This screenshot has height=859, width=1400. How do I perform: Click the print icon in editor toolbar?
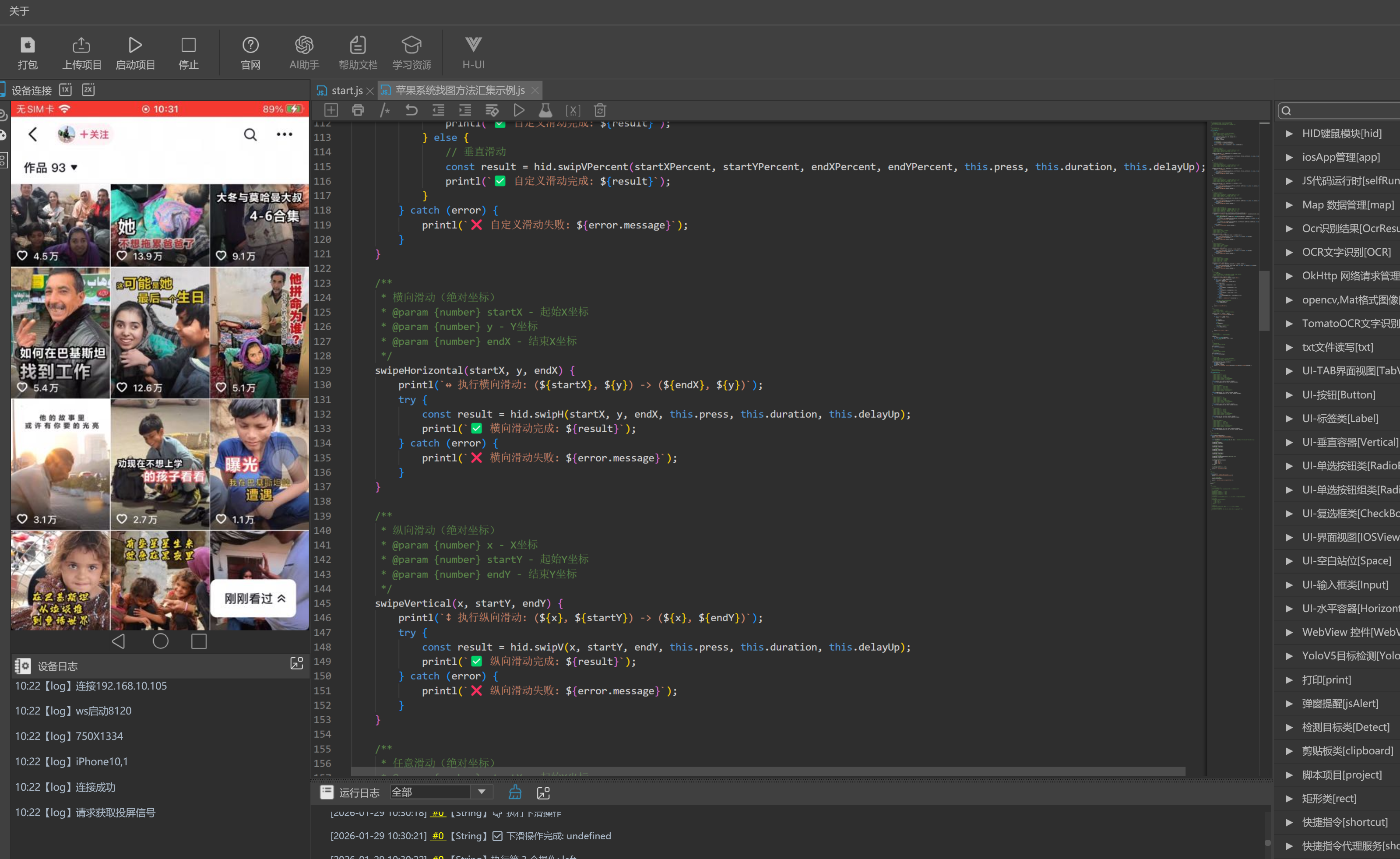coord(358,110)
